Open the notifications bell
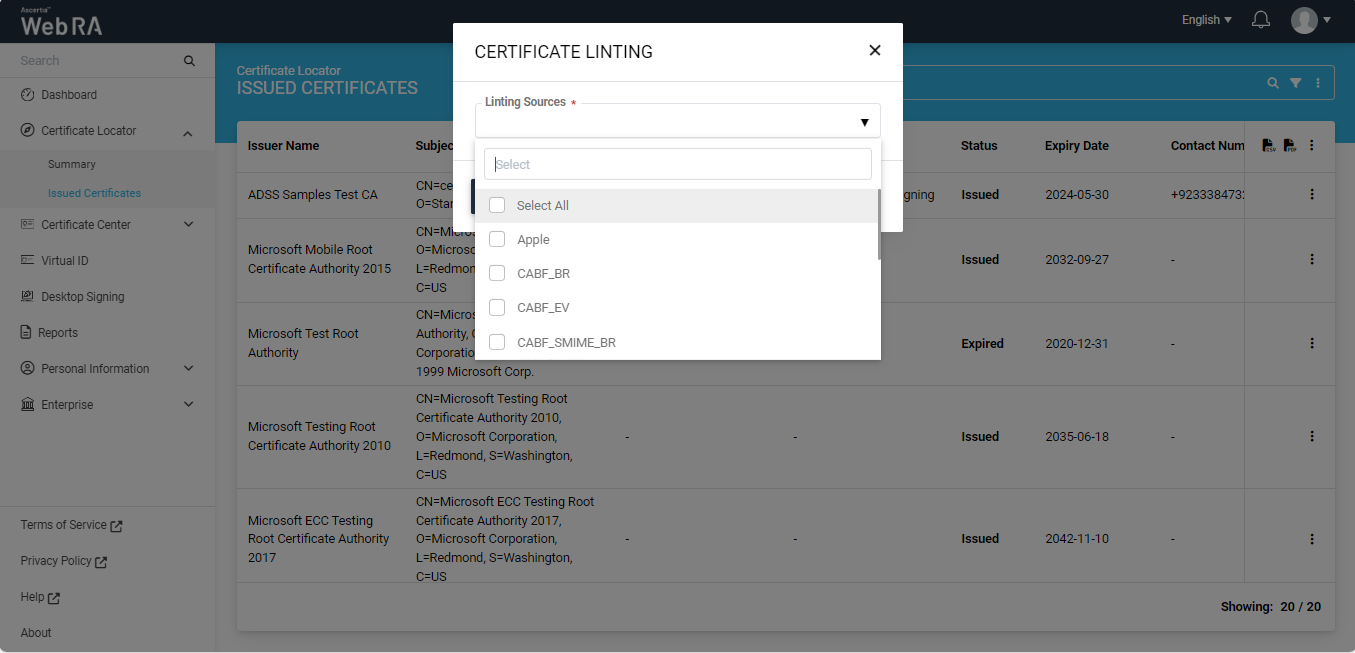Screen dimensions: 1355x653 tap(1261, 20)
